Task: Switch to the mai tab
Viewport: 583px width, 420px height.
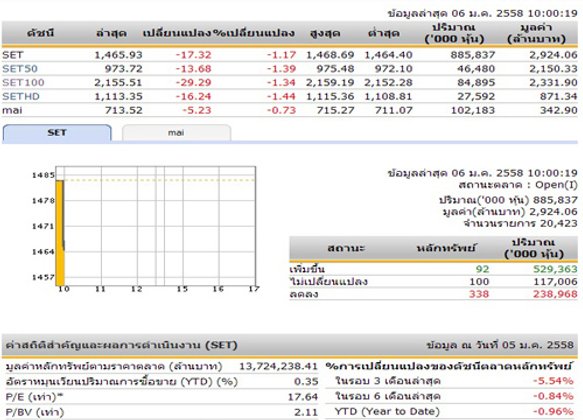Action: 176,133
